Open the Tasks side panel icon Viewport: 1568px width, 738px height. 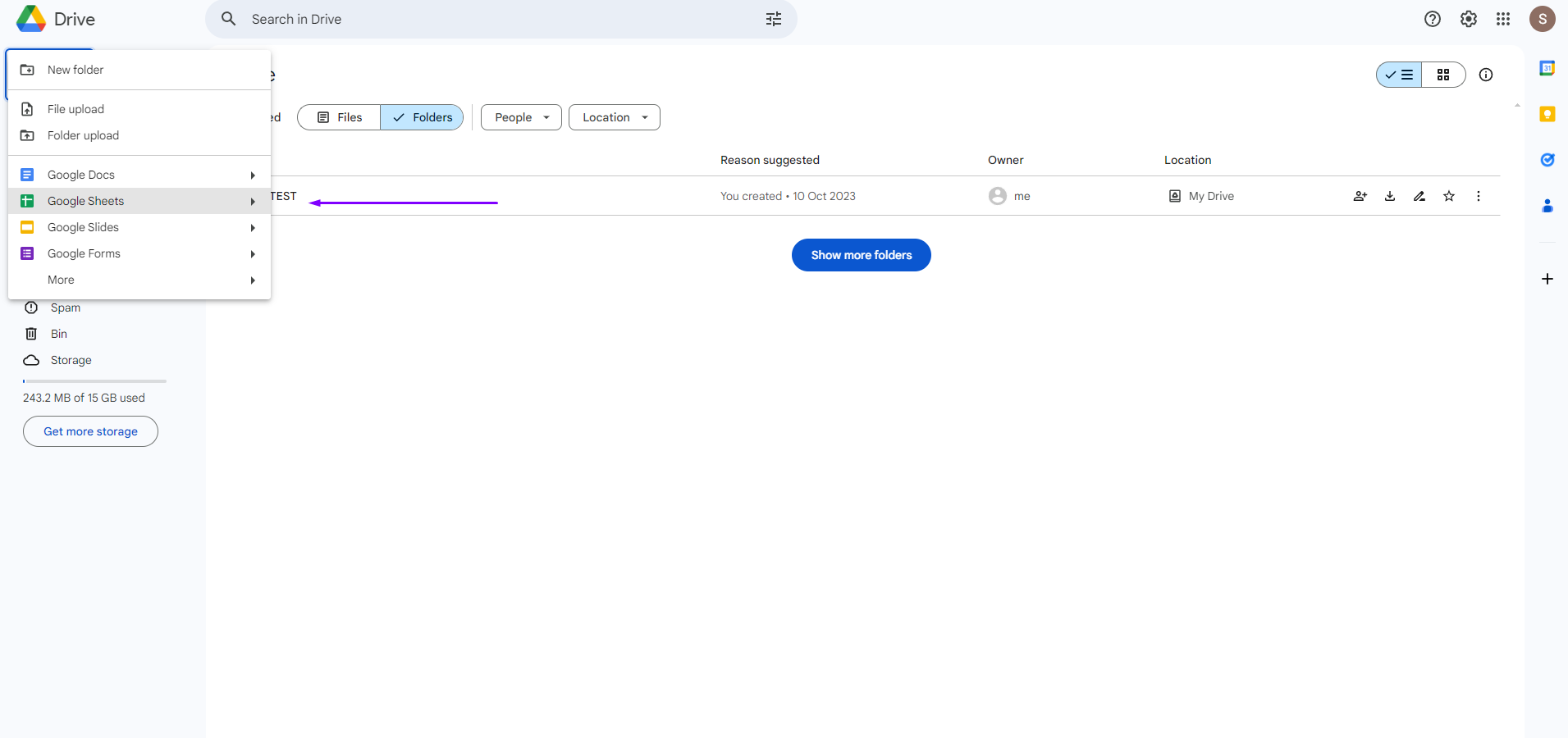point(1547,160)
